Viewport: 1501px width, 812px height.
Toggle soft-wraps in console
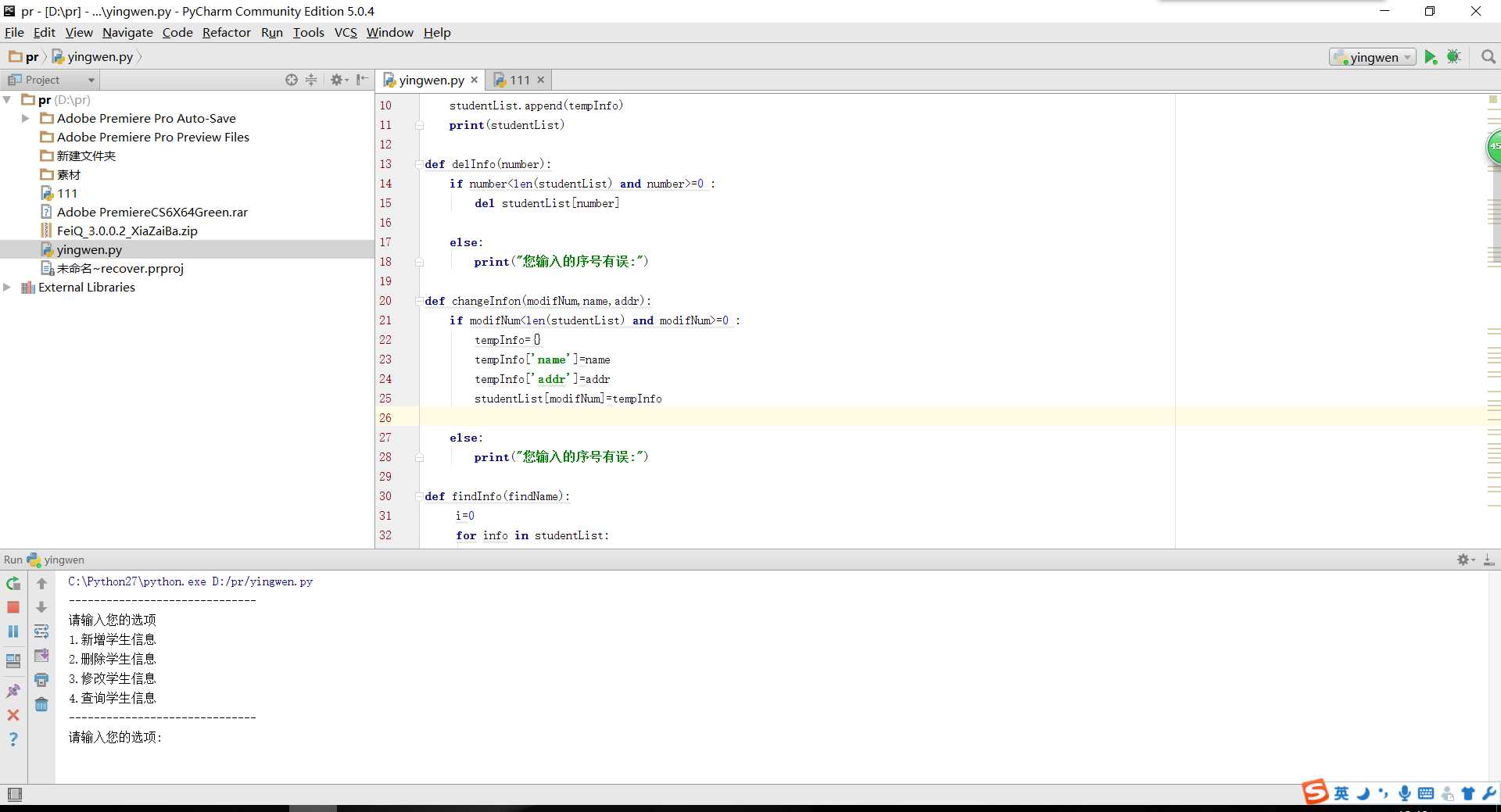point(41,631)
